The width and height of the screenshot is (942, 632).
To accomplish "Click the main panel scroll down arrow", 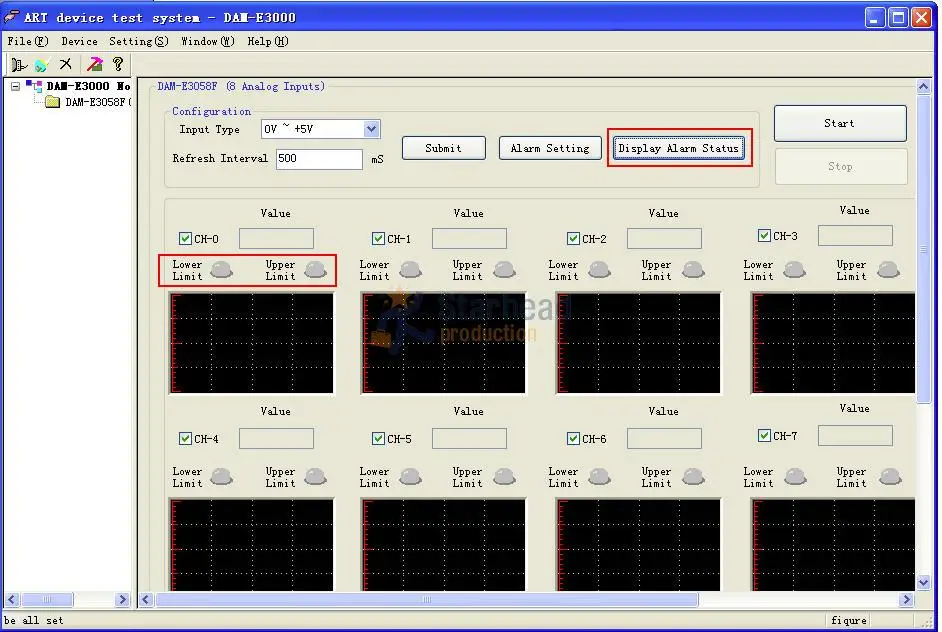I will click(923, 582).
